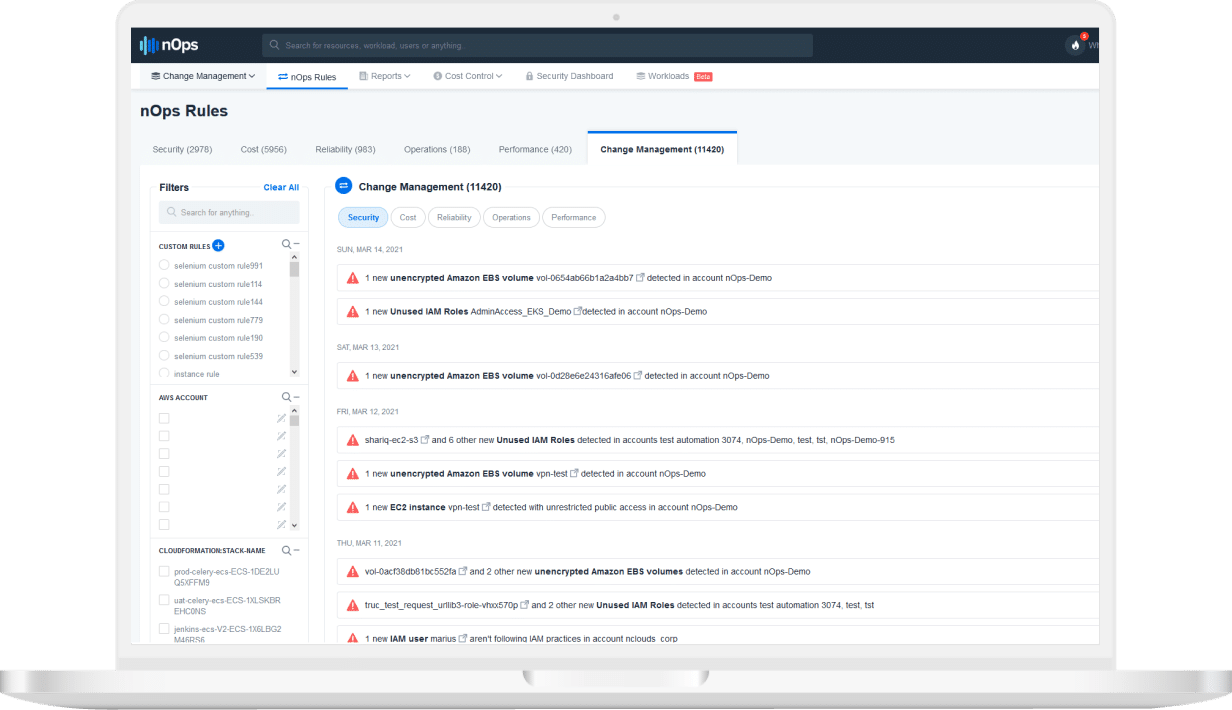Collapse the Custom Rules filter section
Viewport: 1232px width, 710px height.
click(x=297, y=244)
